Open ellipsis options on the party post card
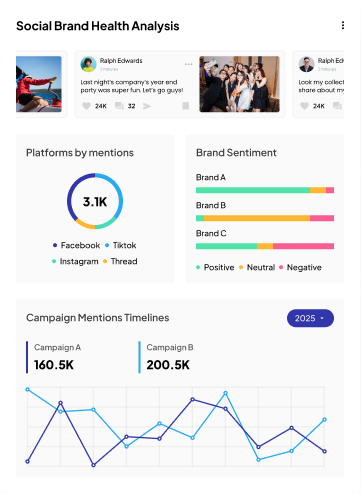The width and height of the screenshot is (361, 493). [x=189, y=64]
